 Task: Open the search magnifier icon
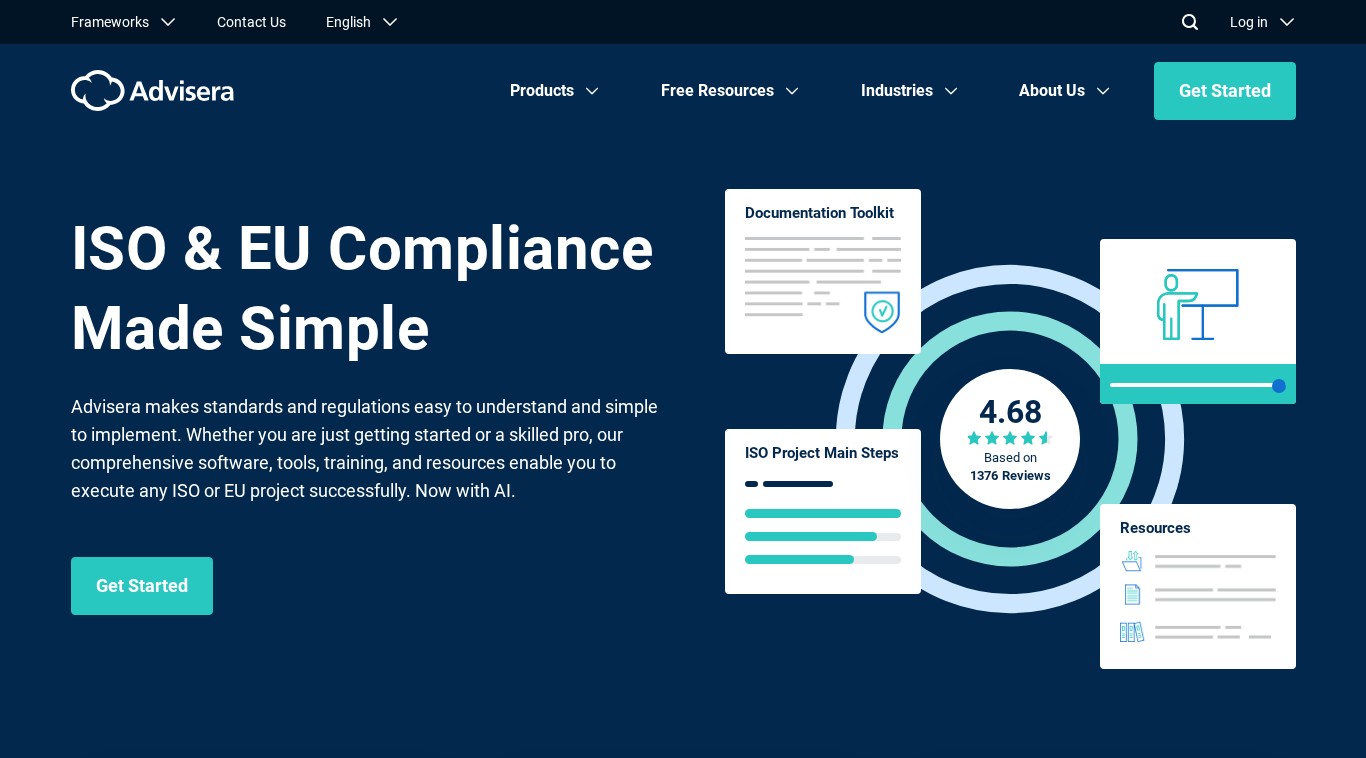pyautogui.click(x=1189, y=22)
